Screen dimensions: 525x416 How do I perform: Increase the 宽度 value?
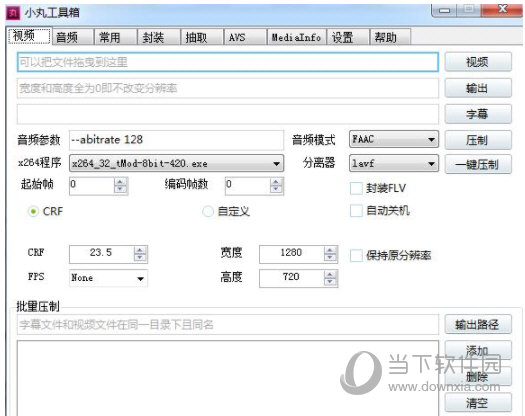[x=330, y=250]
